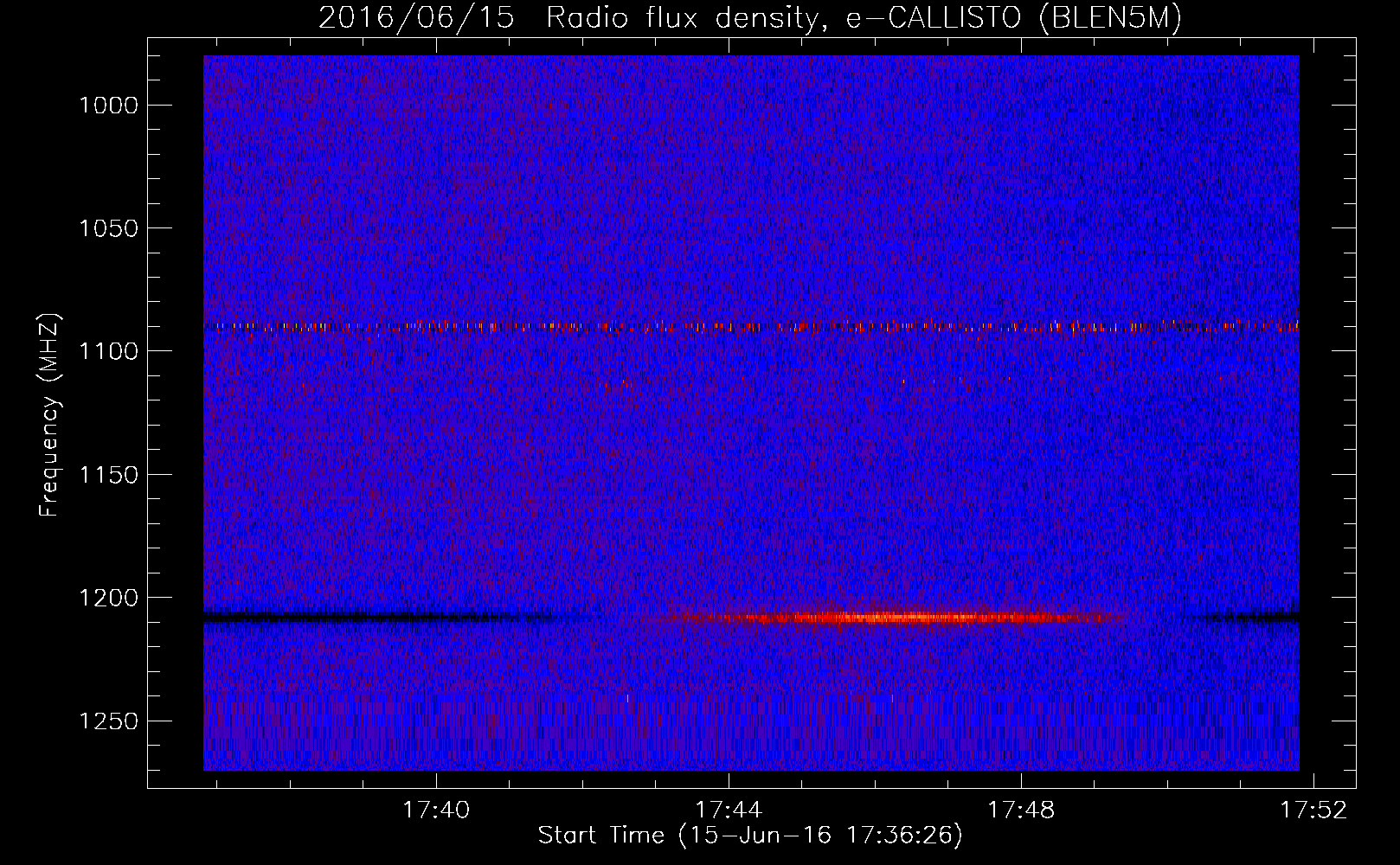The image size is (1400, 865).
Task: Click the 17:52 time tick label
Action: (x=1313, y=810)
